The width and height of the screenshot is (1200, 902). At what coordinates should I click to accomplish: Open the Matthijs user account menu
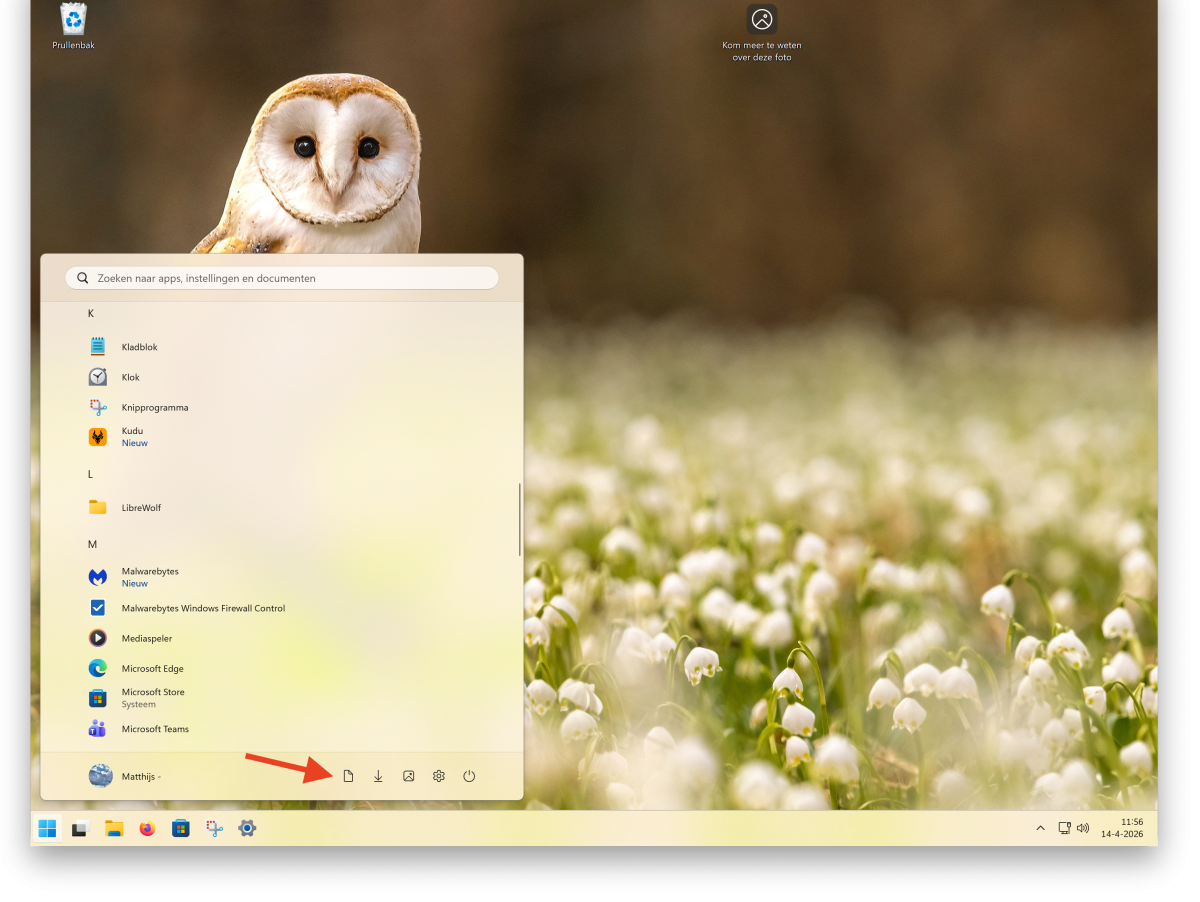tap(125, 776)
